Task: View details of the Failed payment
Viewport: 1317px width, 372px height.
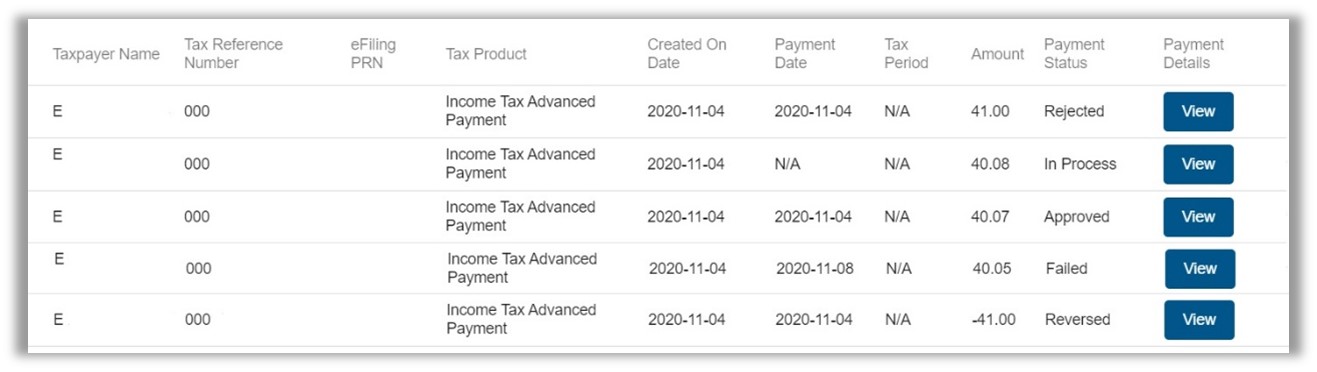Action: tap(1200, 269)
